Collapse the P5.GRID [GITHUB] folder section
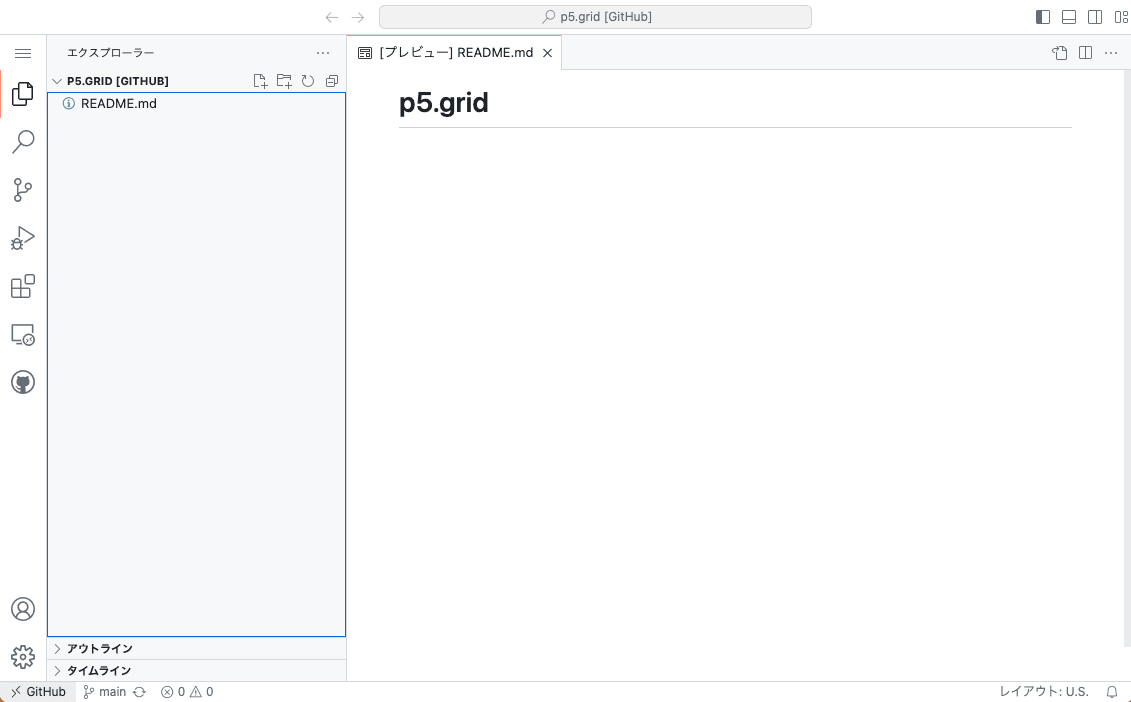 tap(117, 81)
